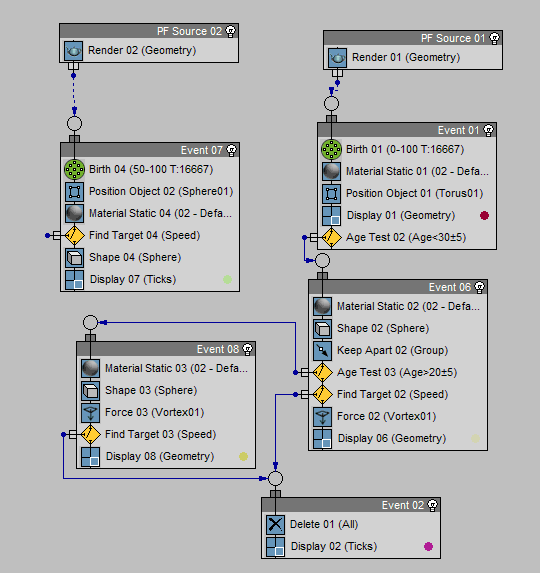Click the Position Object 01 icon

pyautogui.click(x=331, y=193)
